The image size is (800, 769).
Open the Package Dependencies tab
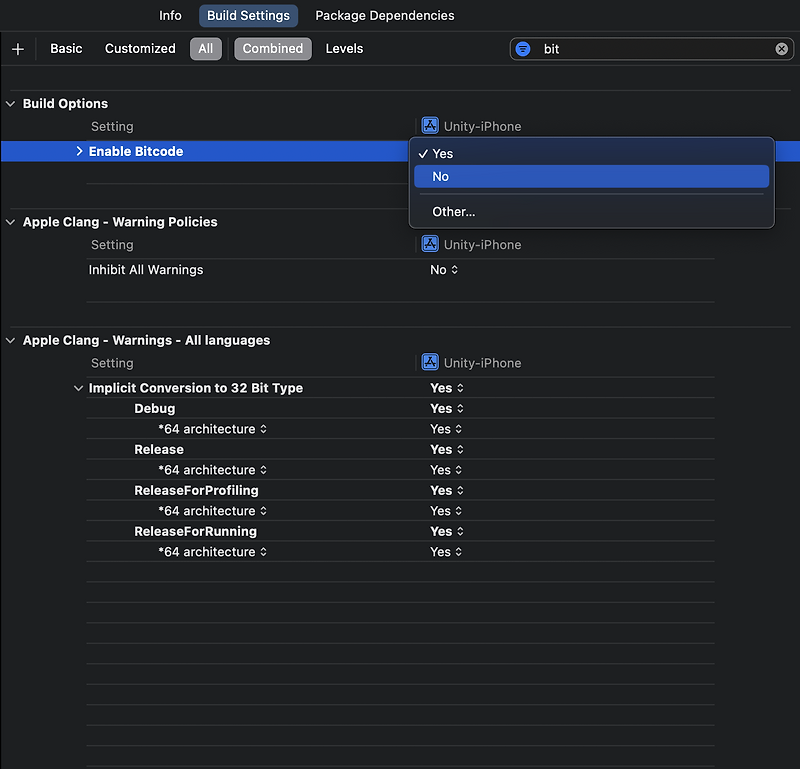(x=384, y=15)
